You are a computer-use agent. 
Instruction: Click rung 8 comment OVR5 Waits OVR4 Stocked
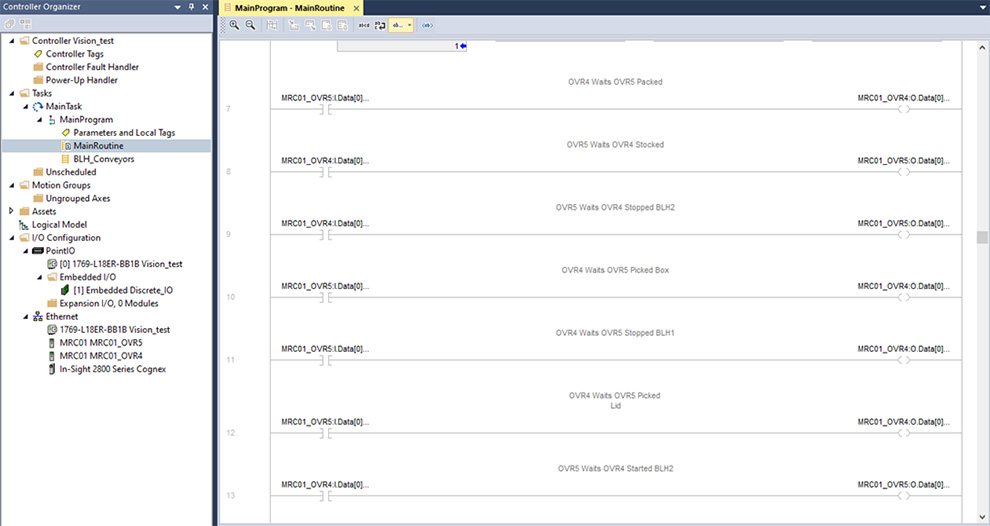[x=615, y=145]
